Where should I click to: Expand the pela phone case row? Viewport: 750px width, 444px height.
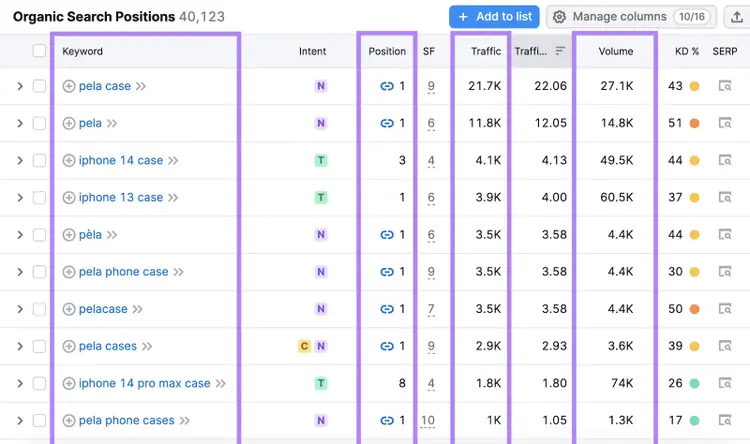point(20,272)
